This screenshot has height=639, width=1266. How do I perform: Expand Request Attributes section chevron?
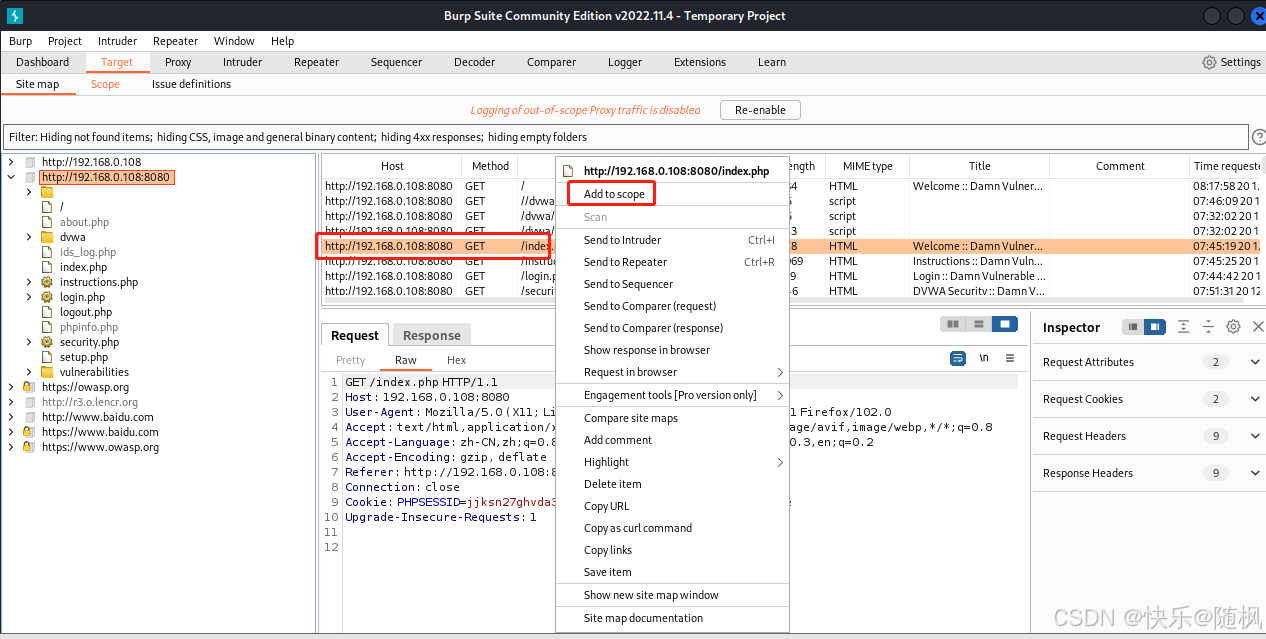point(1255,362)
